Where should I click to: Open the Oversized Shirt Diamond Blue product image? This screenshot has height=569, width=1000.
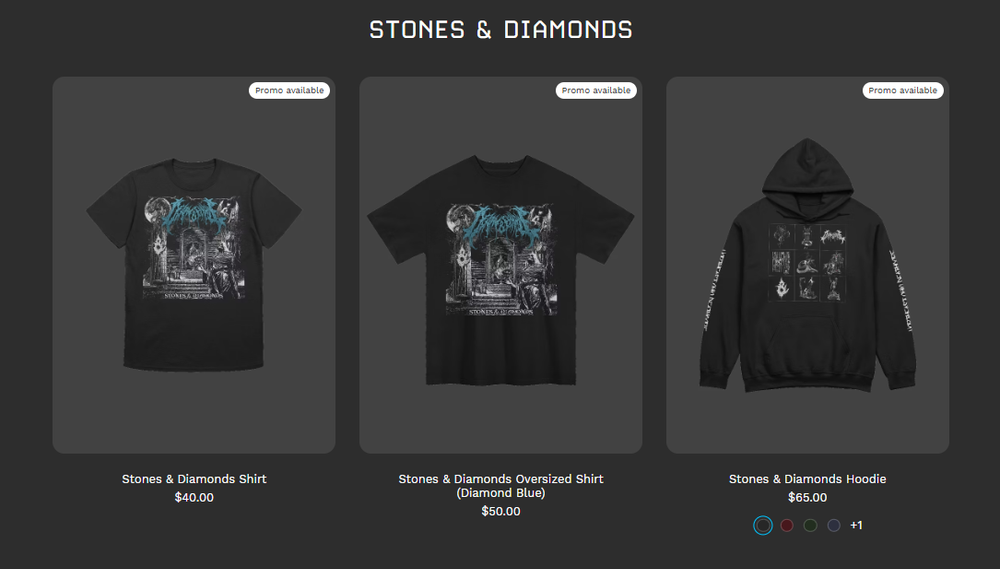(x=501, y=265)
